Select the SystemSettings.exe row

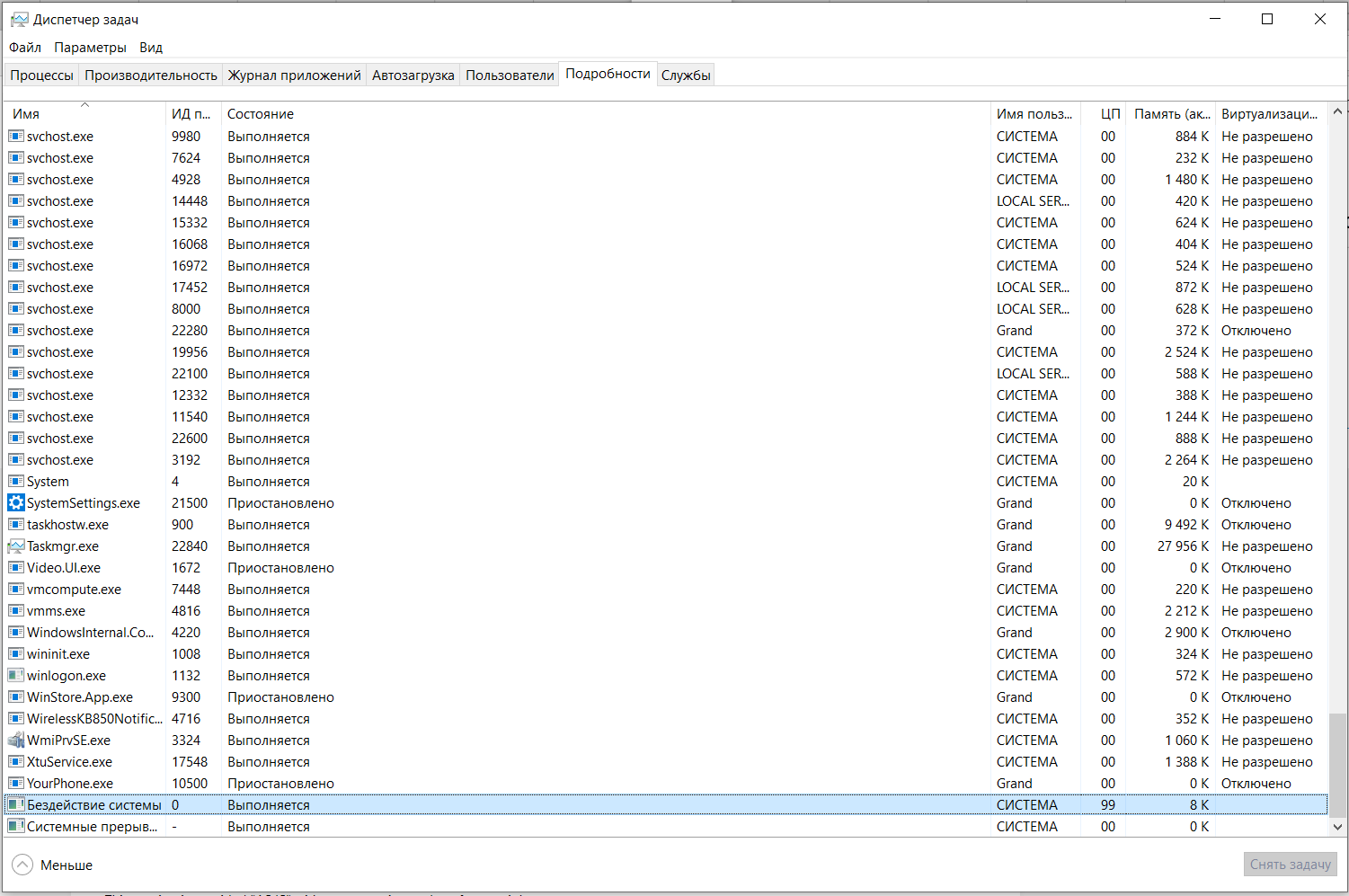(666, 503)
